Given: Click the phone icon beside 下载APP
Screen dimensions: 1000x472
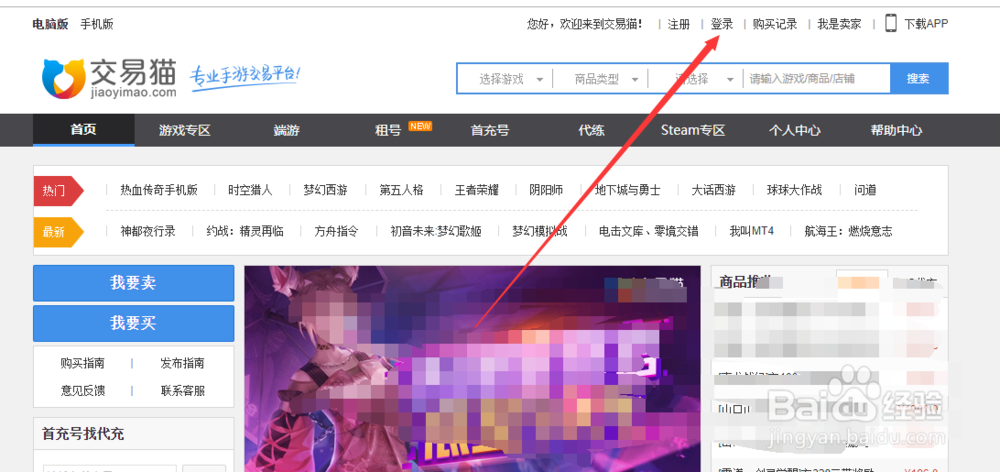Looking at the screenshot, I should pos(890,24).
